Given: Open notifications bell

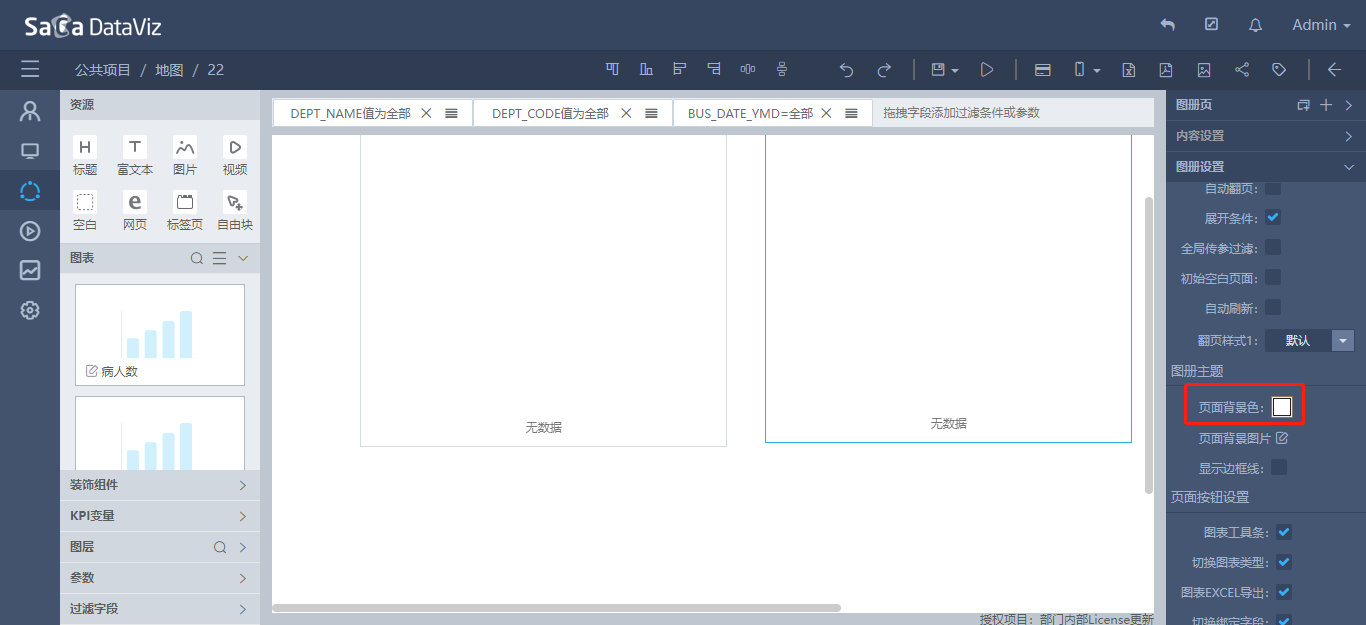Looking at the screenshot, I should [x=1255, y=25].
